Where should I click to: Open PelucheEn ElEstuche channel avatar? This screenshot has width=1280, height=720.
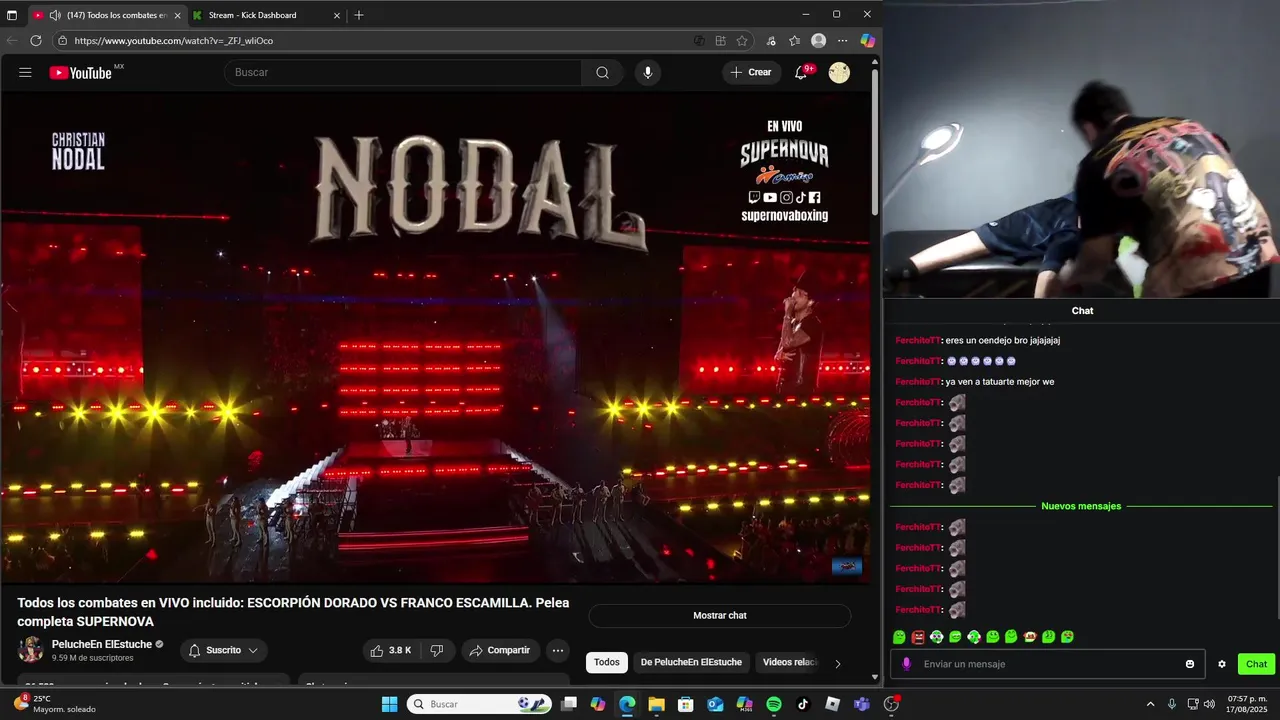(x=30, y=649)
